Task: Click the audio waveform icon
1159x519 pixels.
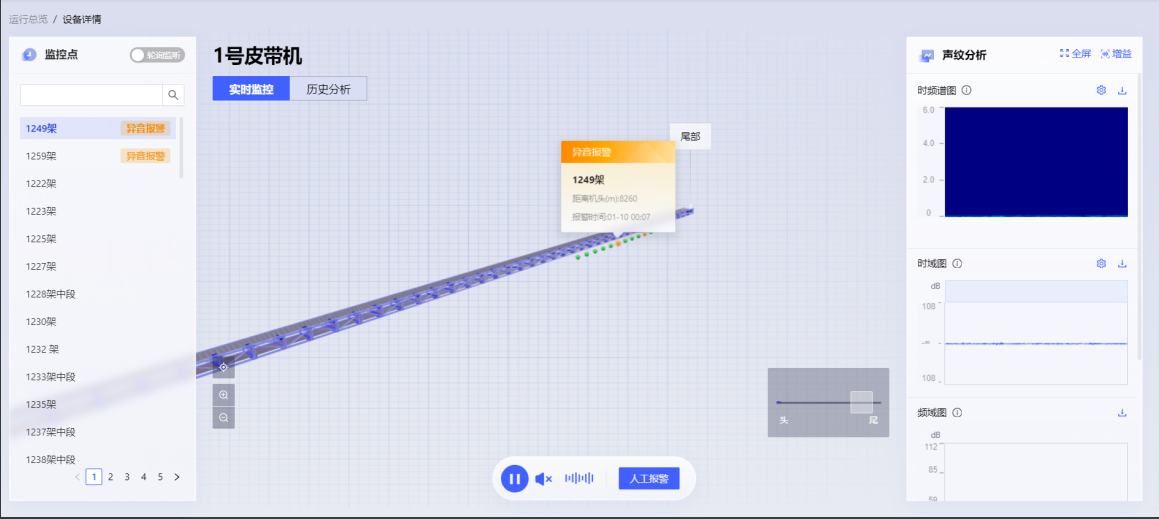Action: [579, 479]
